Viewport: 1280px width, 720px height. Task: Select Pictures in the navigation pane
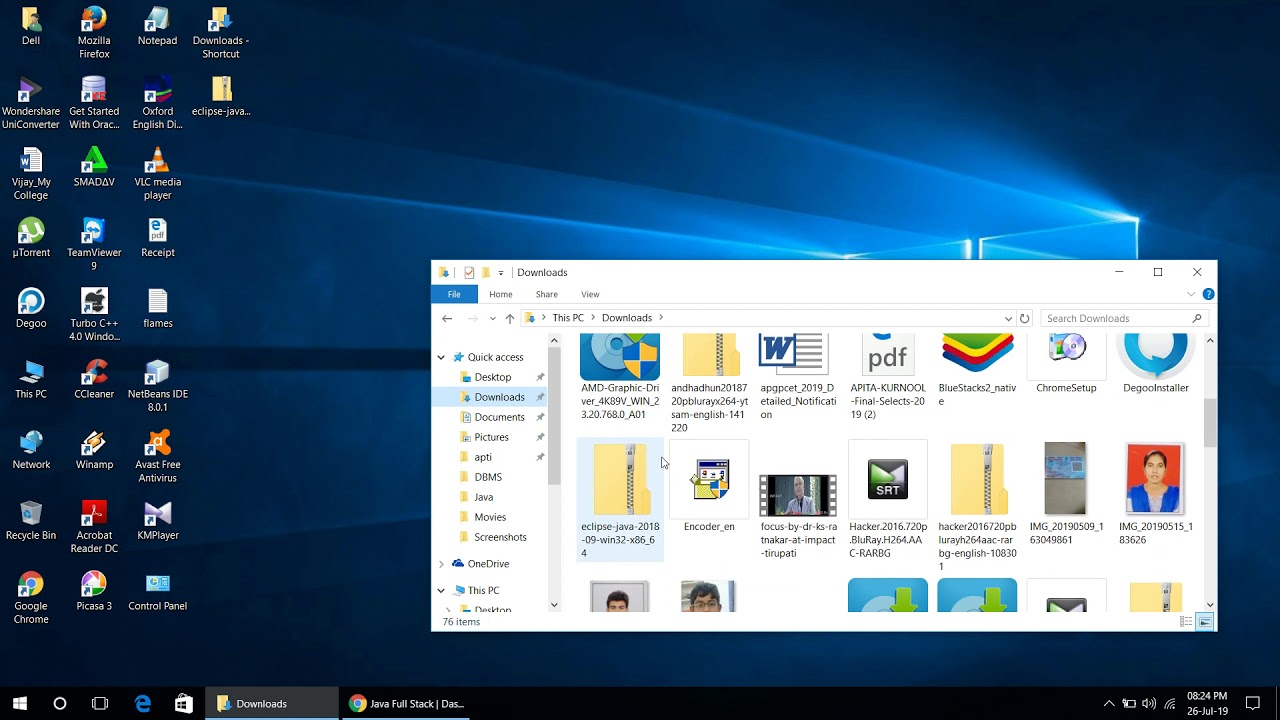pos(491,437)
